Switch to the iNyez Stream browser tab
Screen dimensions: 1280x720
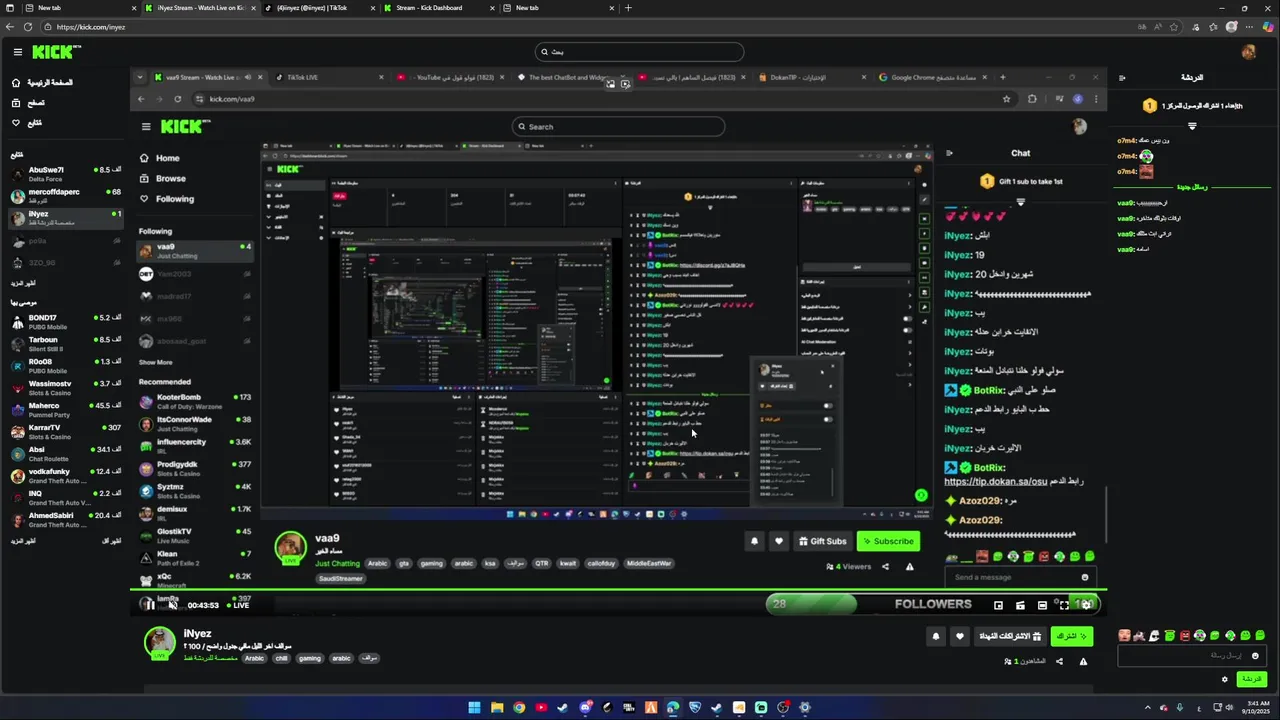(198, 8)
